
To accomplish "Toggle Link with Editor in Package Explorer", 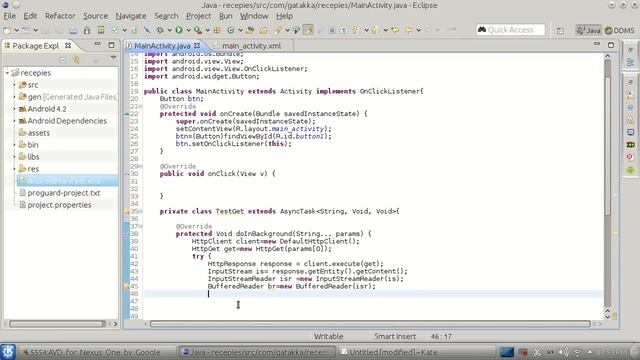I will [x=76, y=60].
